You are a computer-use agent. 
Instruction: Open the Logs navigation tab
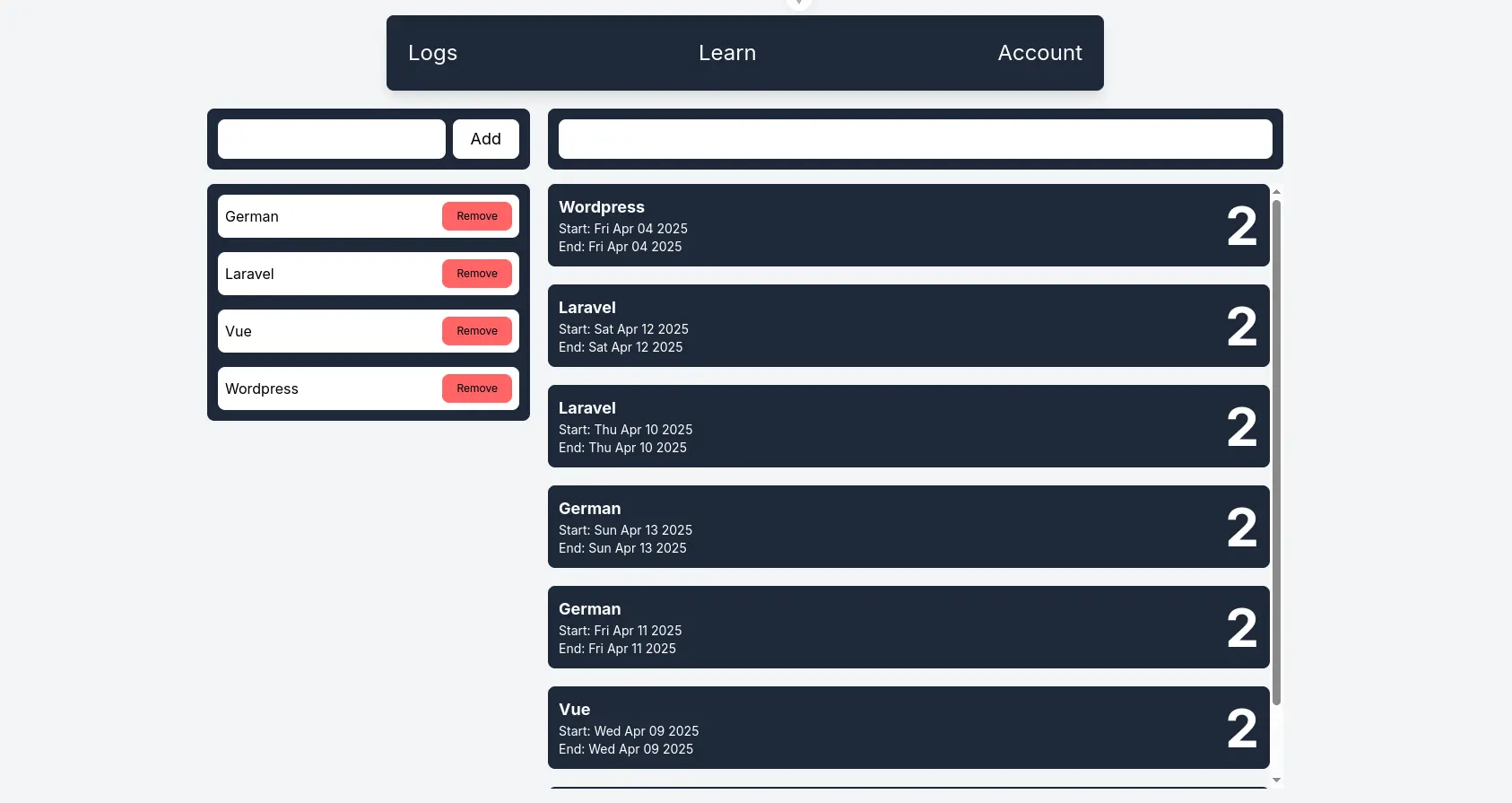(432, 53)
